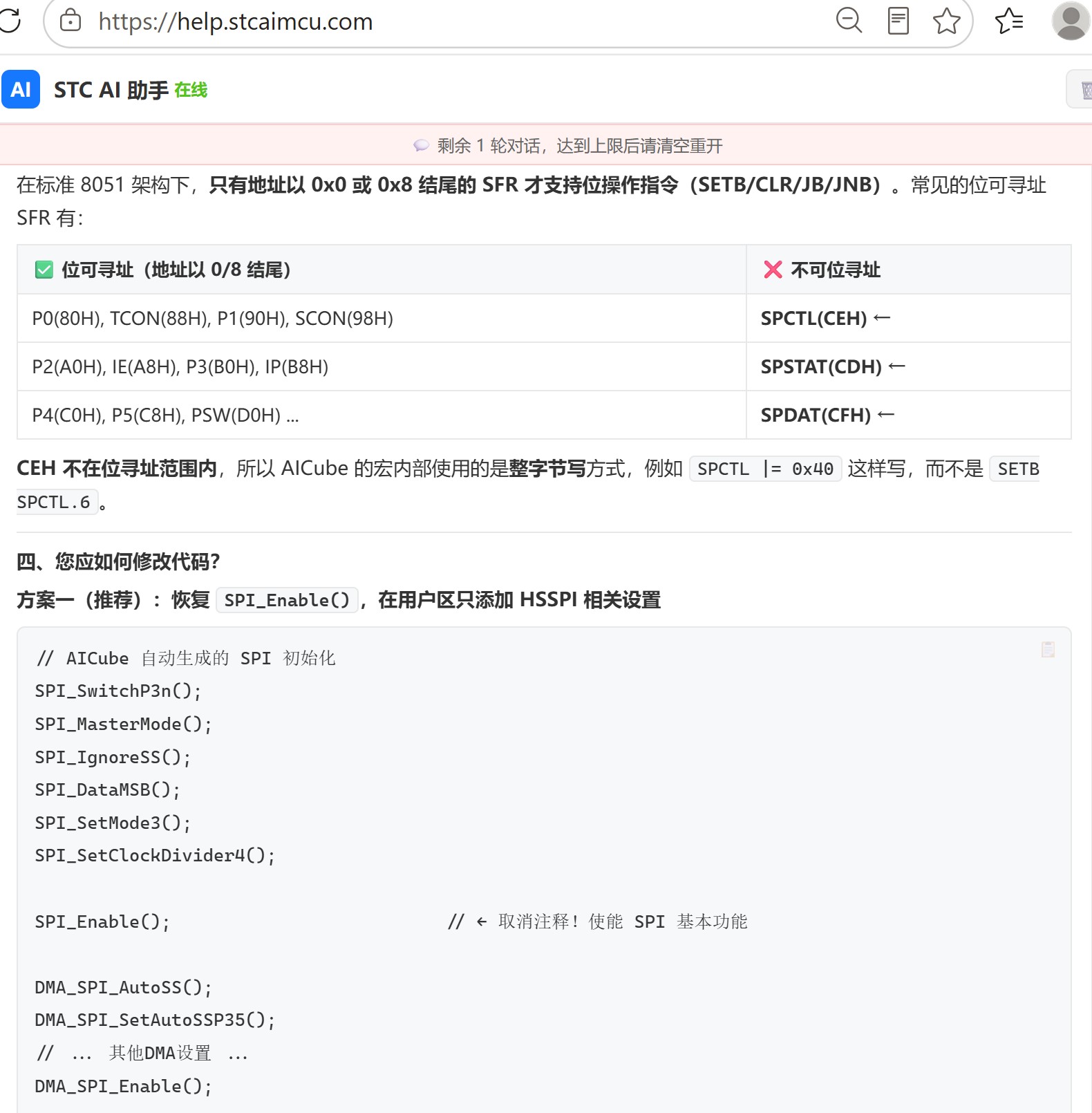
Task: Click the comment // AICube 自动生成的 SPI 初始化
Action: [x=186, y=658]
